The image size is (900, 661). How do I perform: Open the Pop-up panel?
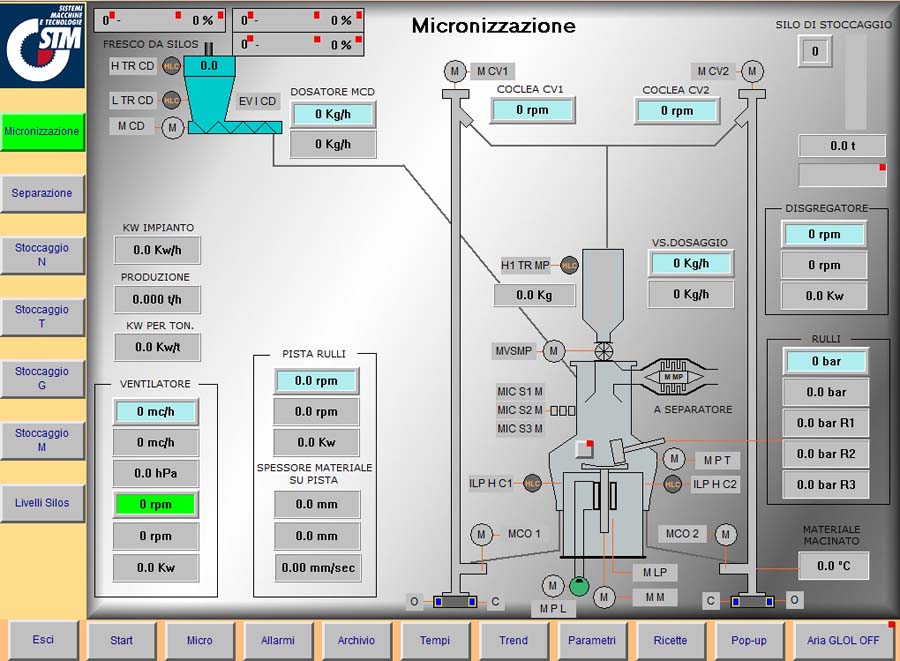(750, 640)
